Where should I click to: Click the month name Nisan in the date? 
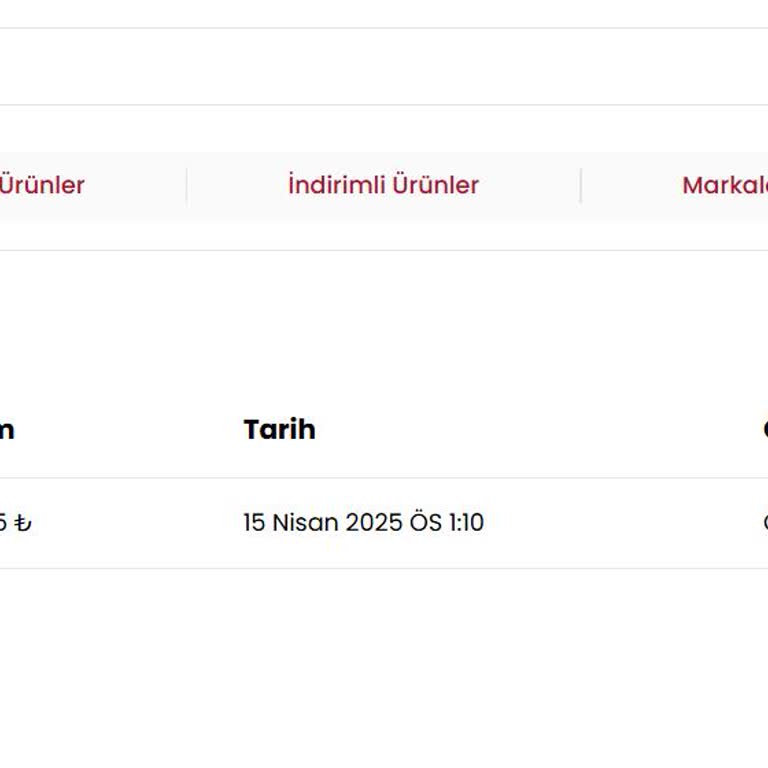pyautogui.click(x=305, y=523)
